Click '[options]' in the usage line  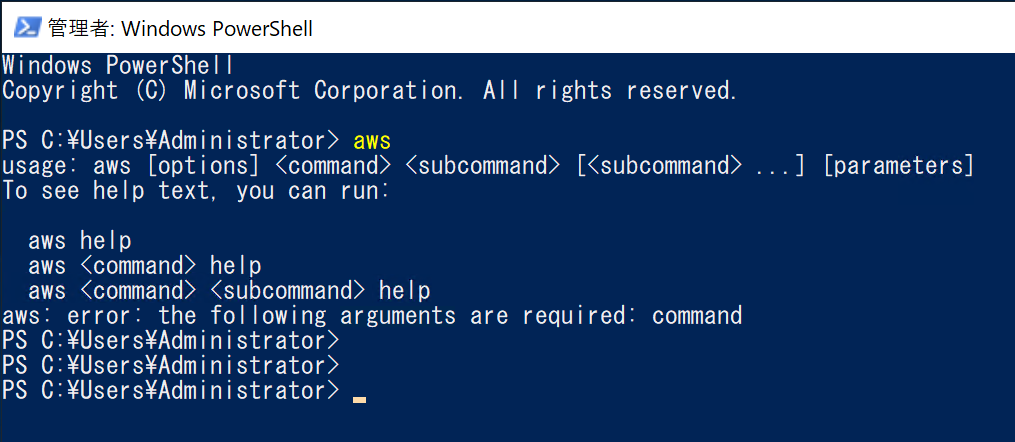(199, 166)
